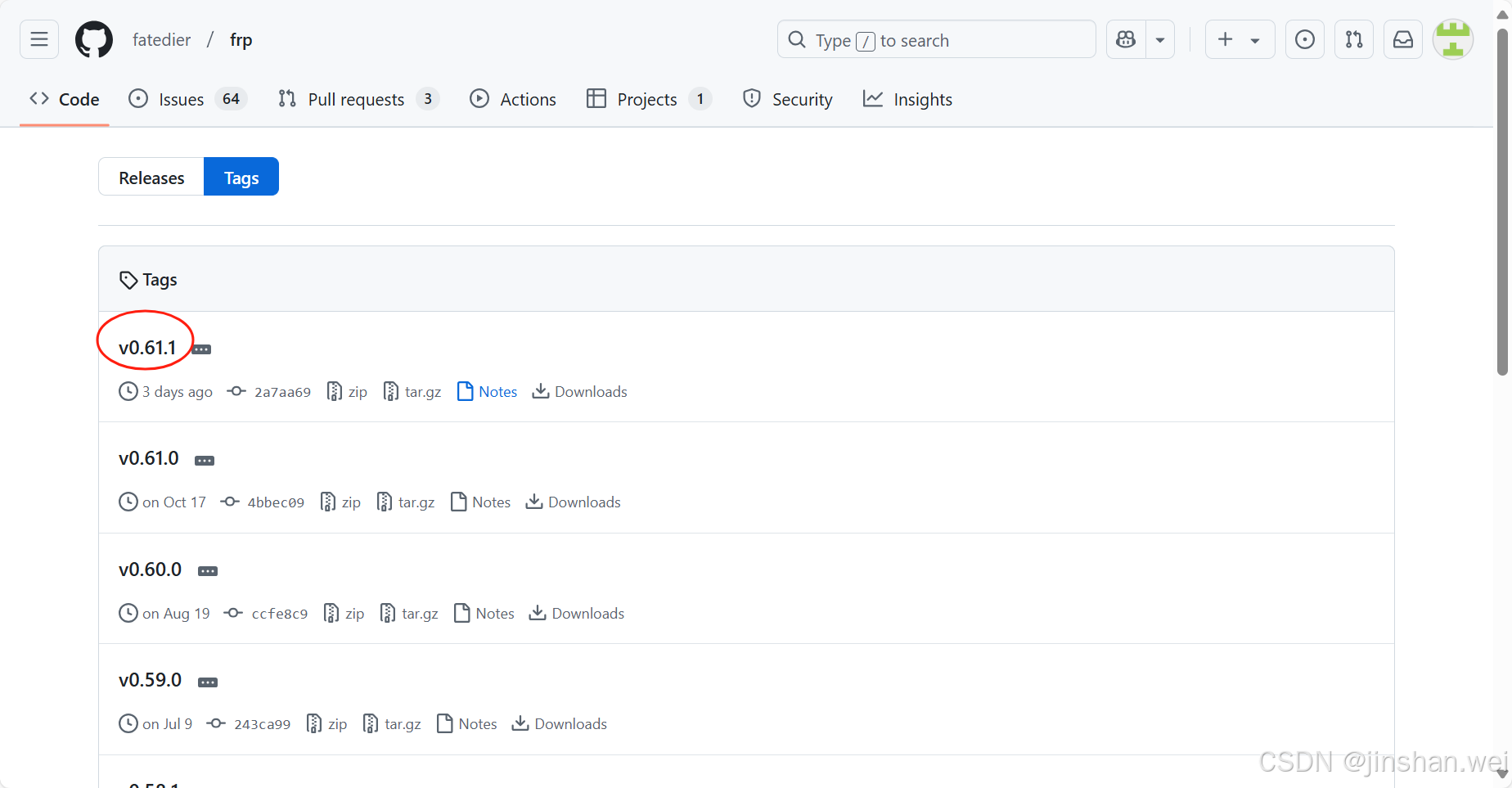The height and width of the screenshot is (788, 1512).
Task: Open Downloads for v0.59.0
Action: [560, 724]
